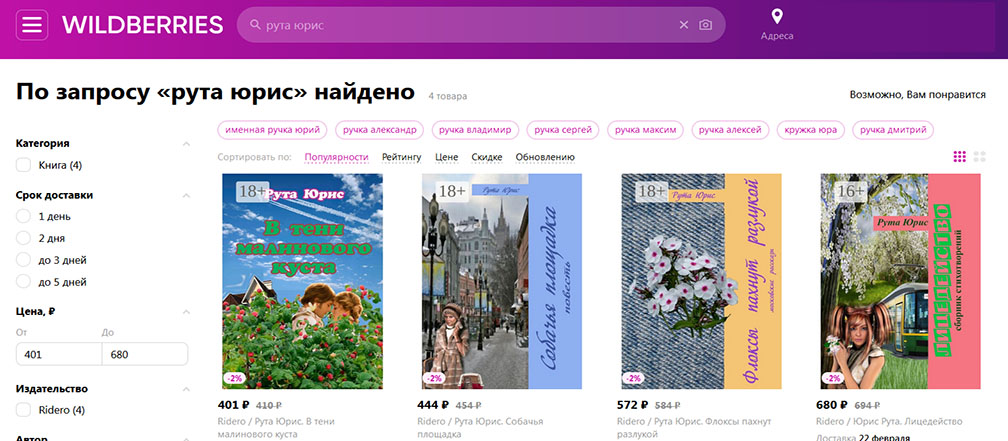
Task: Select delivery term 2 дня
Action: [24, 238]
